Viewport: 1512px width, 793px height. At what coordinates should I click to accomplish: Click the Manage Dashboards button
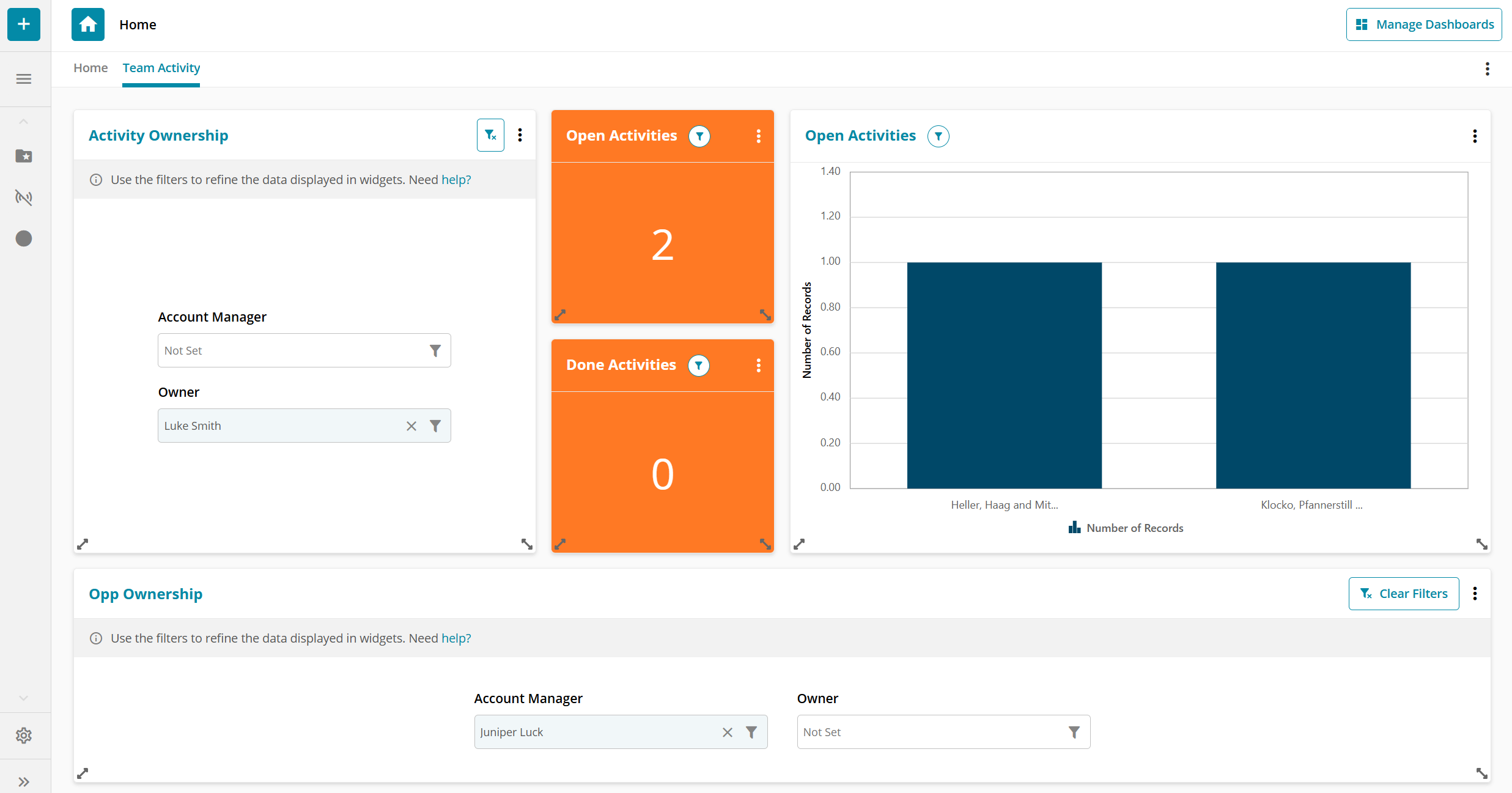(1423, 24)
